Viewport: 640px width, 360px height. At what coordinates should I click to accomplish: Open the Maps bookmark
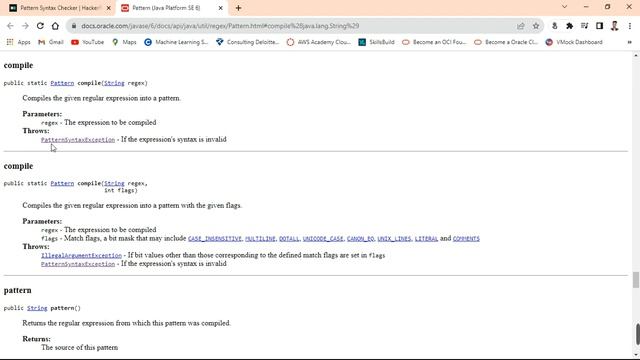(124, 42)
